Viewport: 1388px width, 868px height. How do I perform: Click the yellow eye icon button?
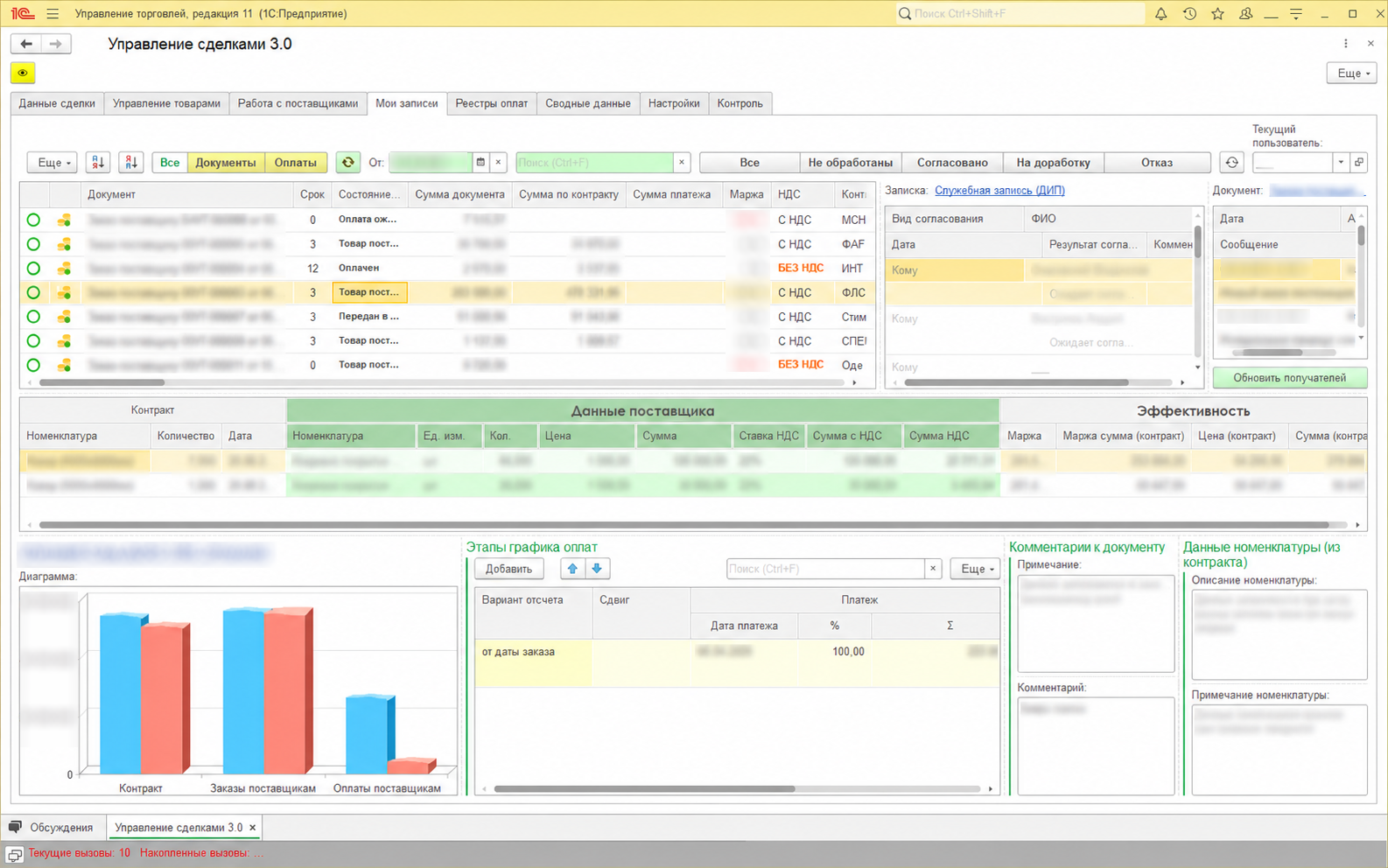click(x=23, y=73)
